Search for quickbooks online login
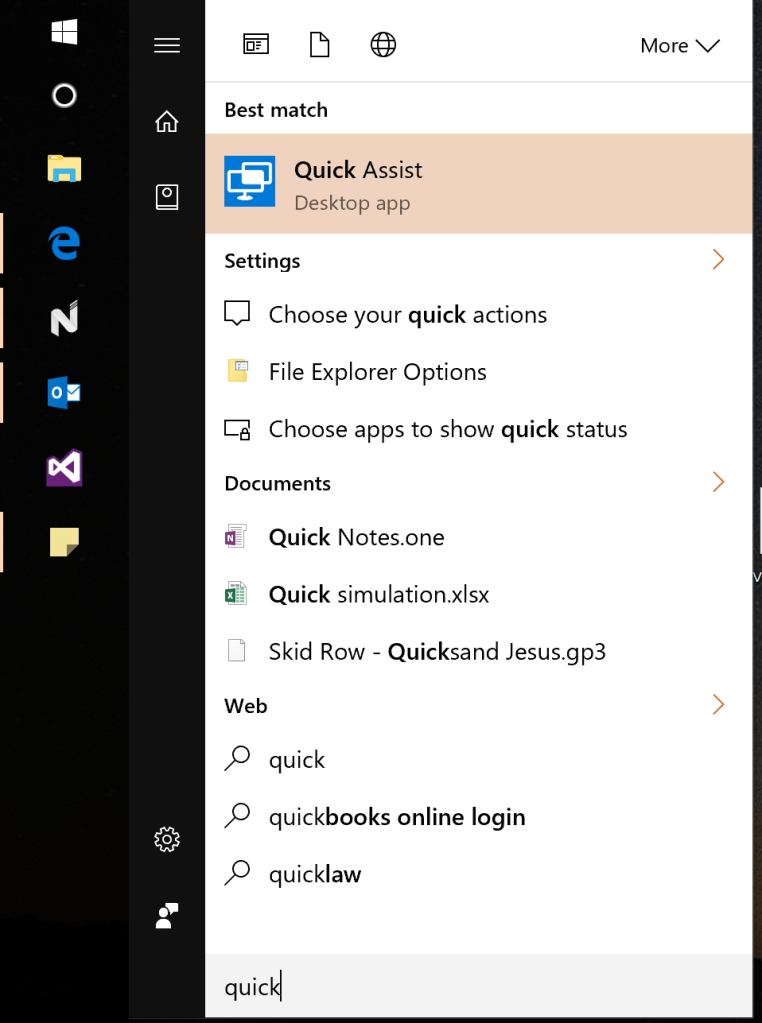The width and height of the screenshot is (762, 1023). (396, 816)
